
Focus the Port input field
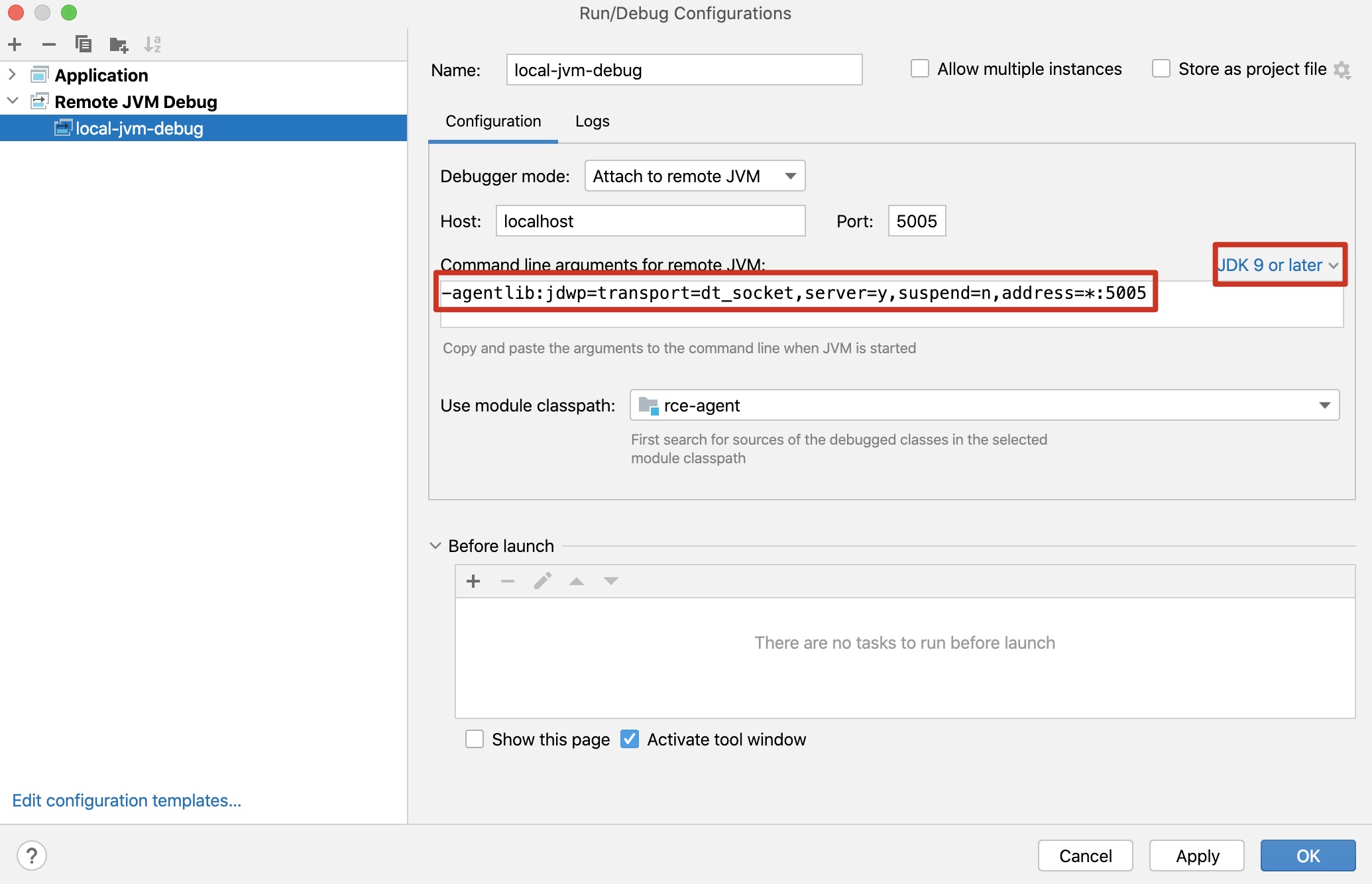(x=917, y=221)
